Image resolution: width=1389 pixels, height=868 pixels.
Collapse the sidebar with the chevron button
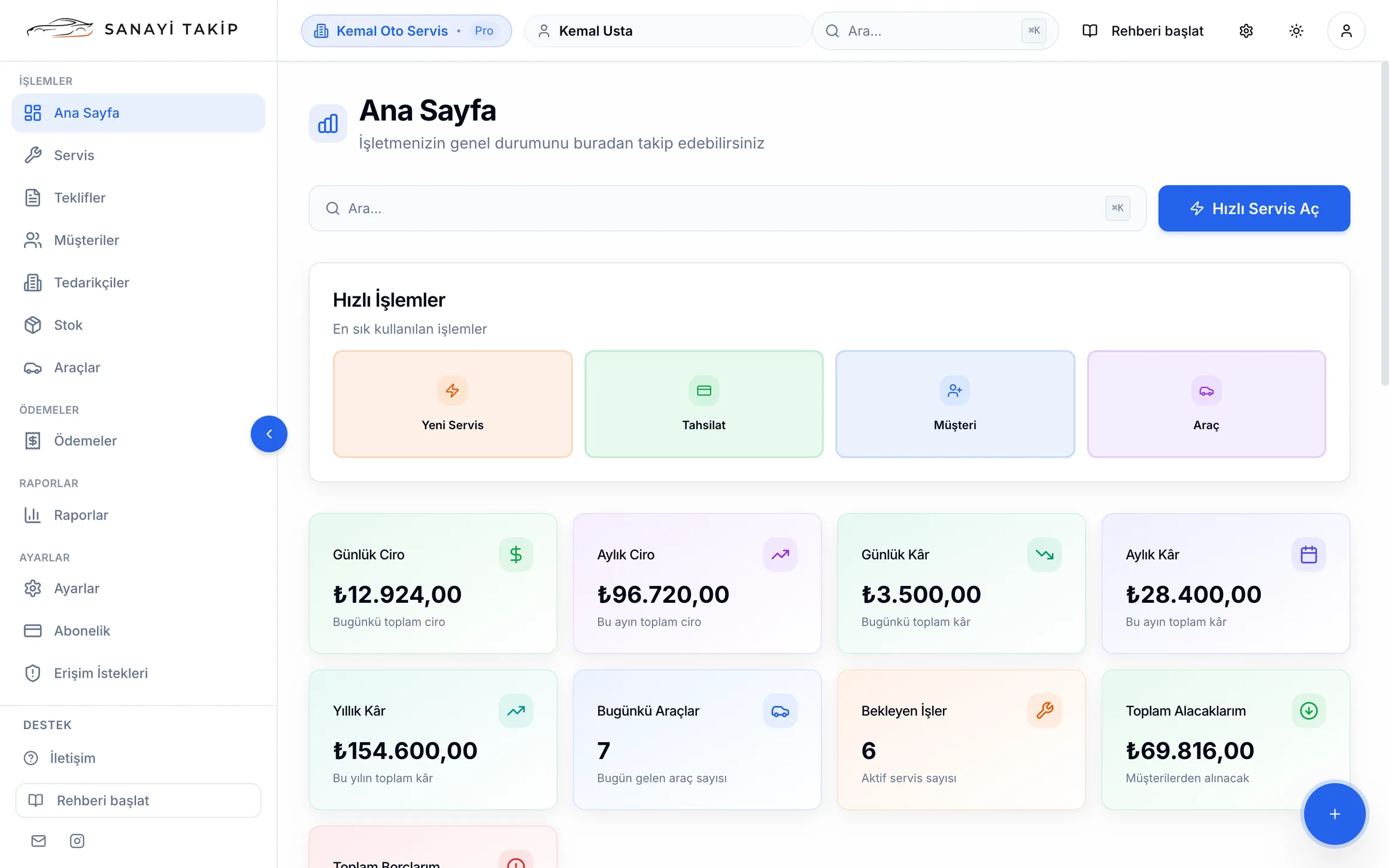point(269,433)
